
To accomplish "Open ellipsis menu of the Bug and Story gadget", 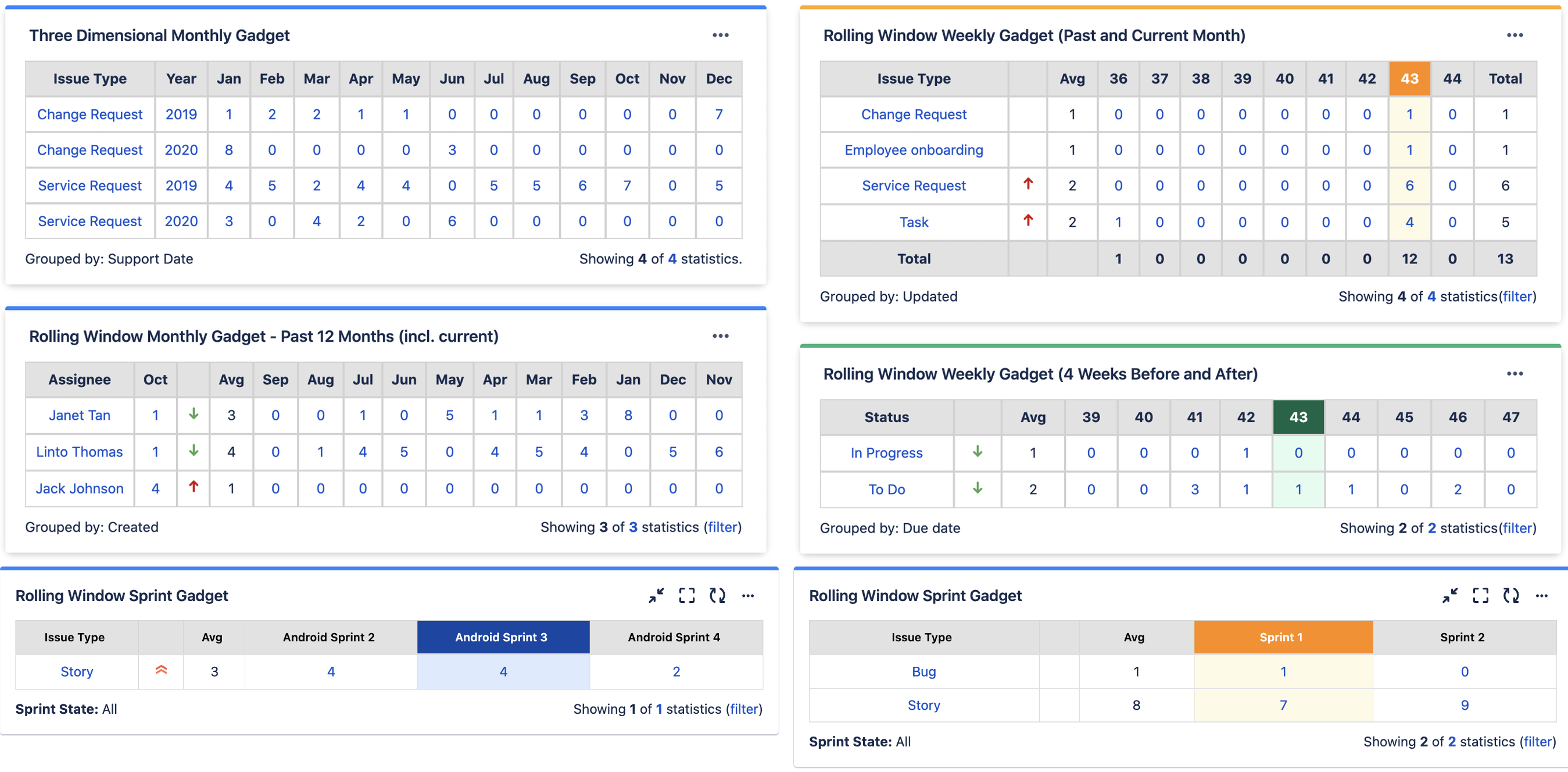I will [1541, 595].
